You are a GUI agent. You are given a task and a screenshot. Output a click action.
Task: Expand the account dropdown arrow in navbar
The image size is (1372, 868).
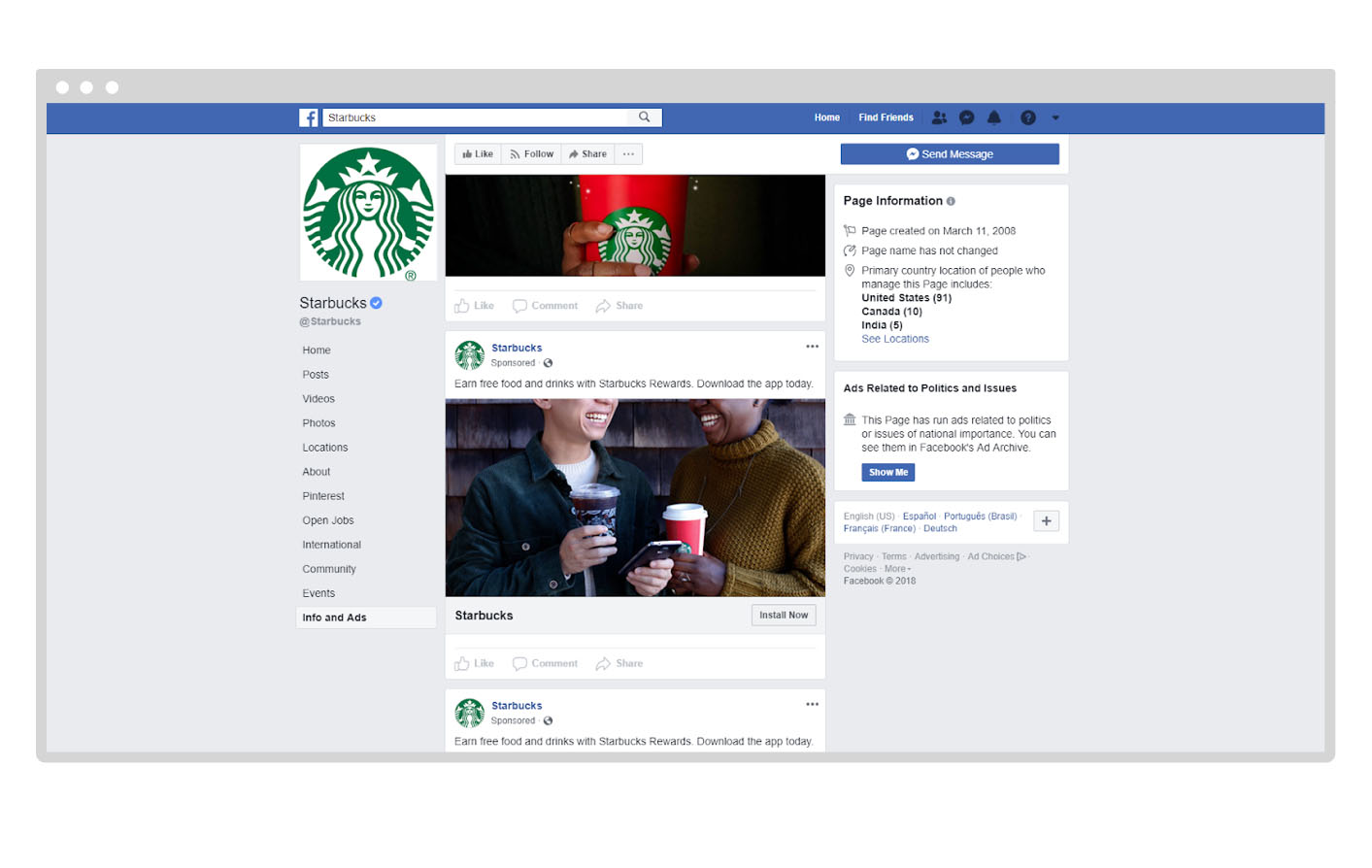1055,117
